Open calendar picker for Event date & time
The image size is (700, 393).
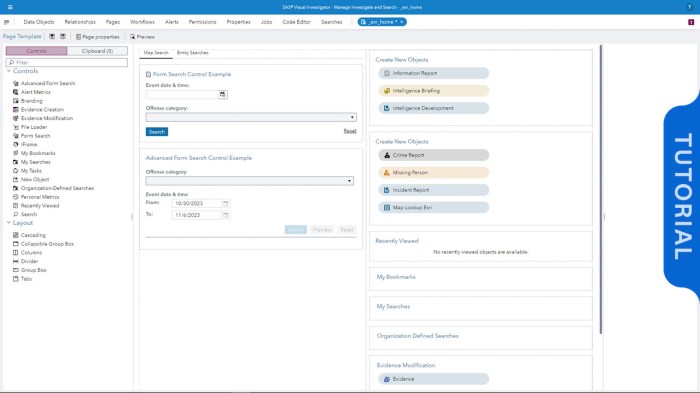click(x=222, y=94)
